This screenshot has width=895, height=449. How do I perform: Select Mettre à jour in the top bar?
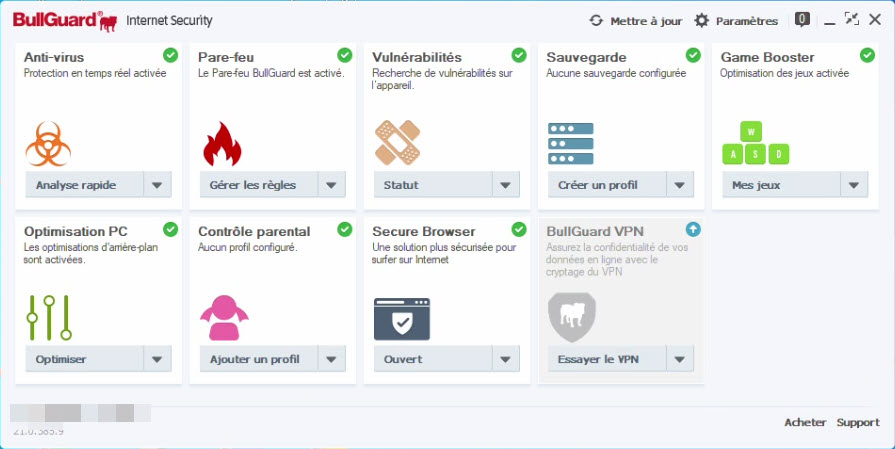tap(636, 21)
